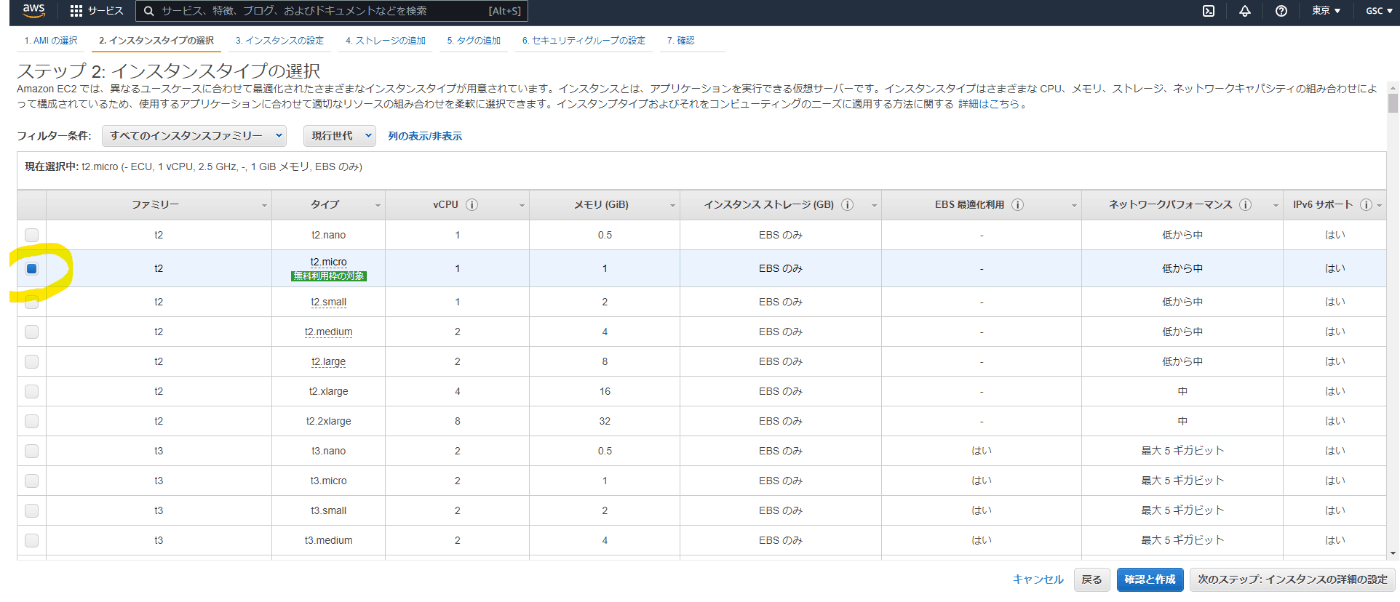Open ファミリー column sort arrow
Image resolution: width=1400 pixels, height=602 pixels.
(x=265, y=205)
